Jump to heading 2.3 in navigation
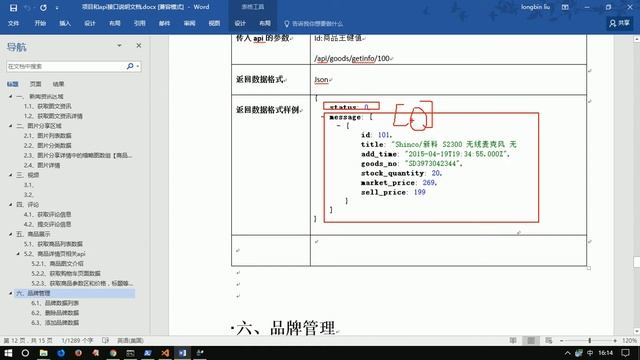 tap(78, 155)
